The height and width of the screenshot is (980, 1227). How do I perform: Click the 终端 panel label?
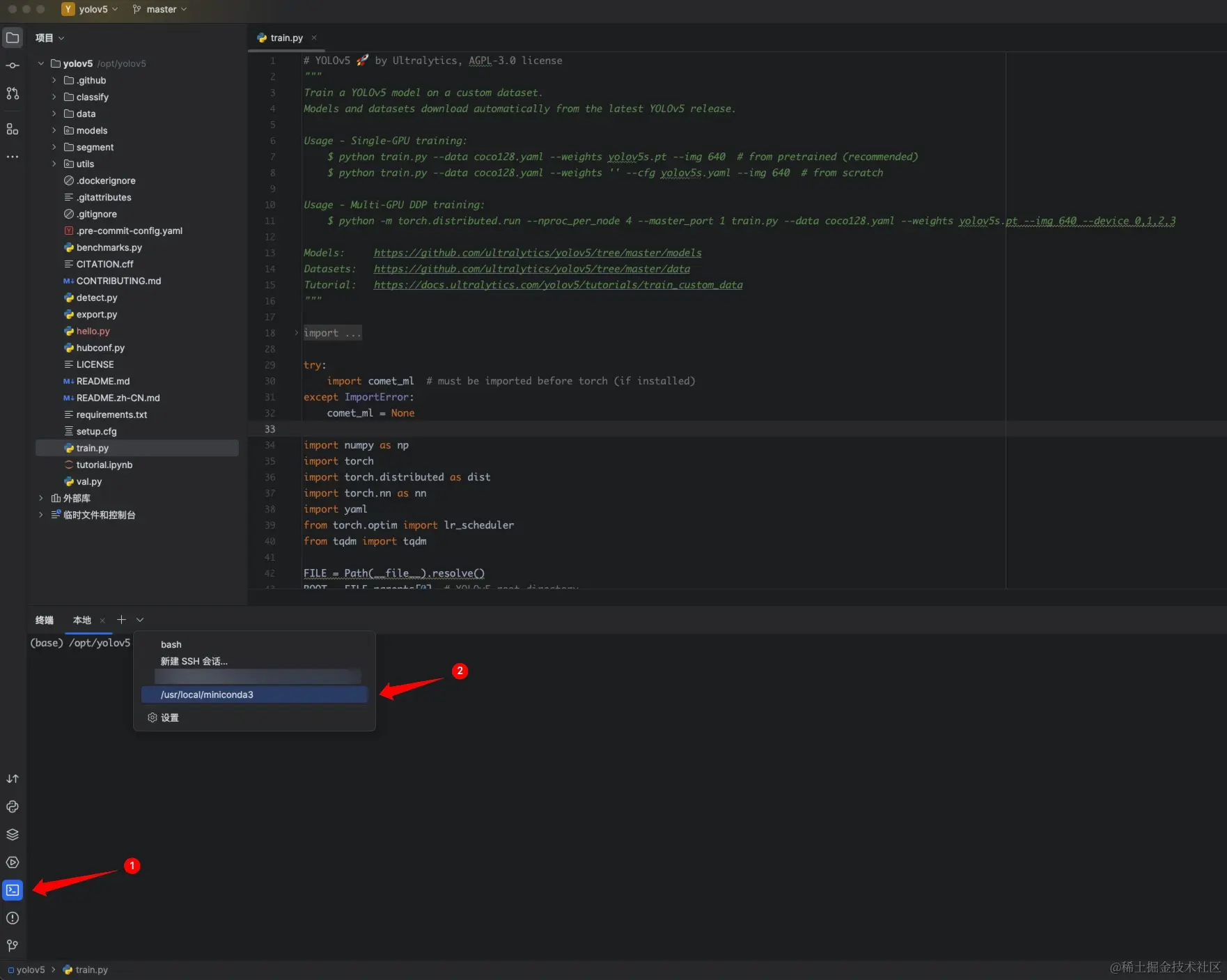coord(45,620)
